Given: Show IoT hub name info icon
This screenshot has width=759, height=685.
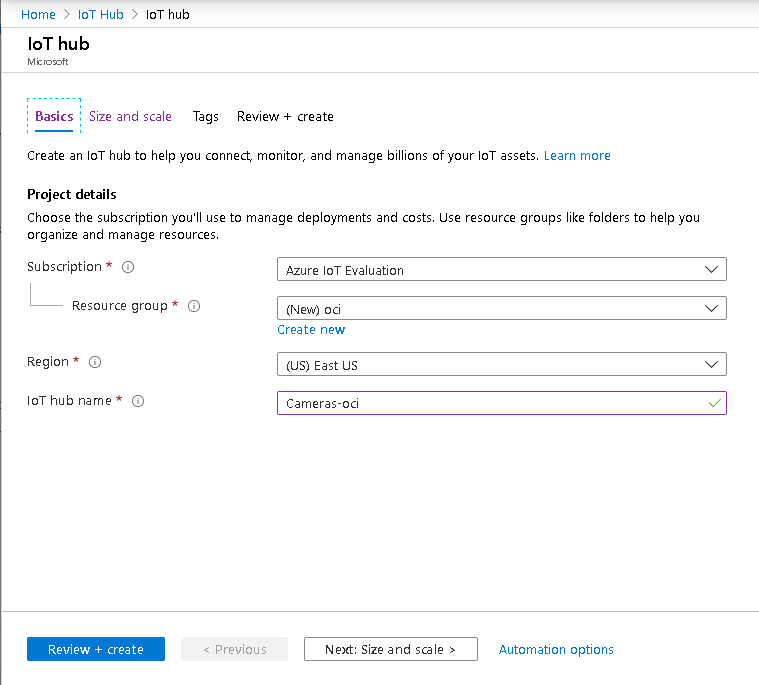Looking at the screenshot, I should click(x=138, y=401).
